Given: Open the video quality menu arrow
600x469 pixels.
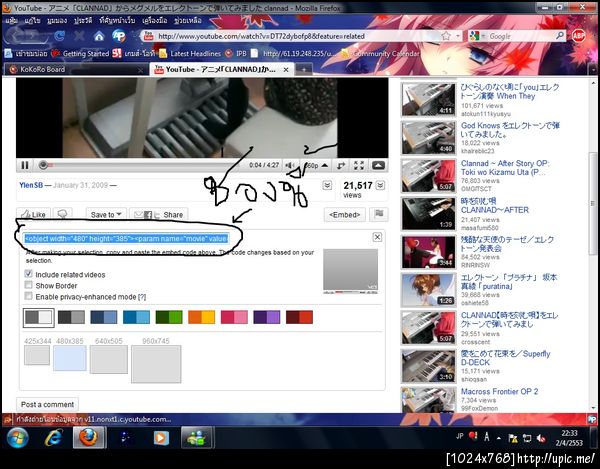Looking at the screenshot, I should click(324, 165).
